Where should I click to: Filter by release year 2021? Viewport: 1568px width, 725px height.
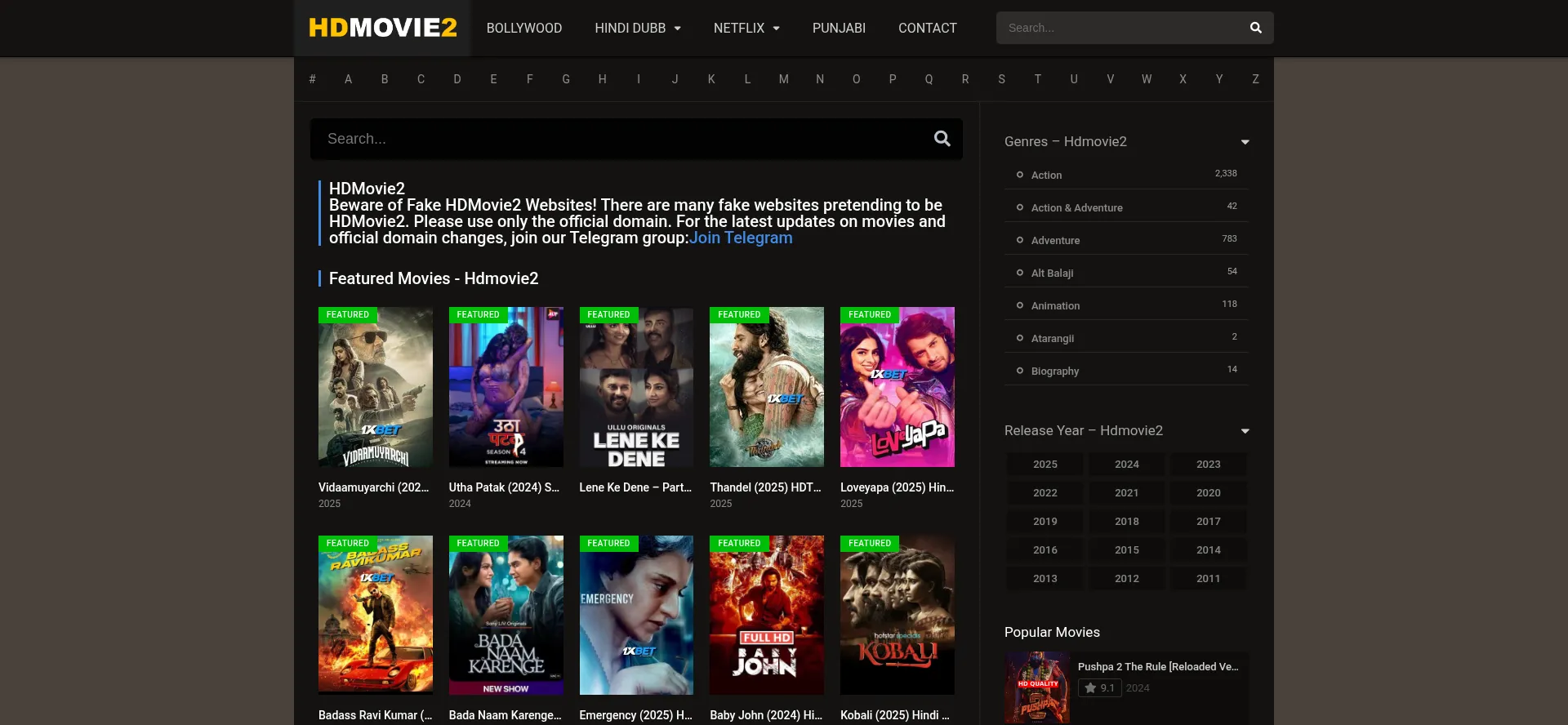click(x=1127, y=492)
